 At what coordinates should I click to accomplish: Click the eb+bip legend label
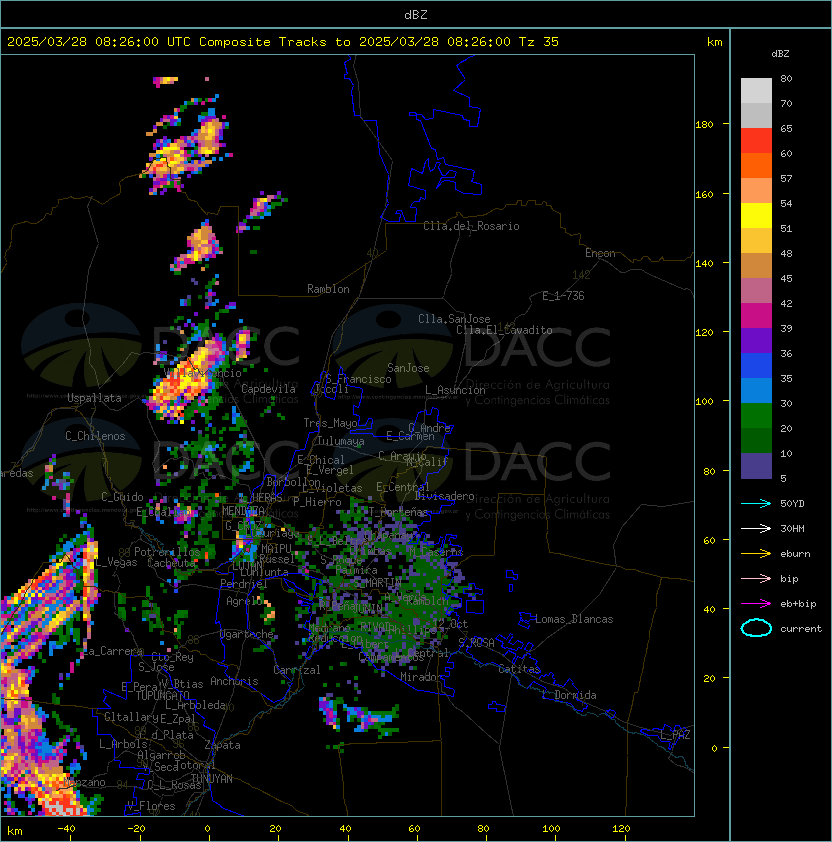(x=798, y=604)
